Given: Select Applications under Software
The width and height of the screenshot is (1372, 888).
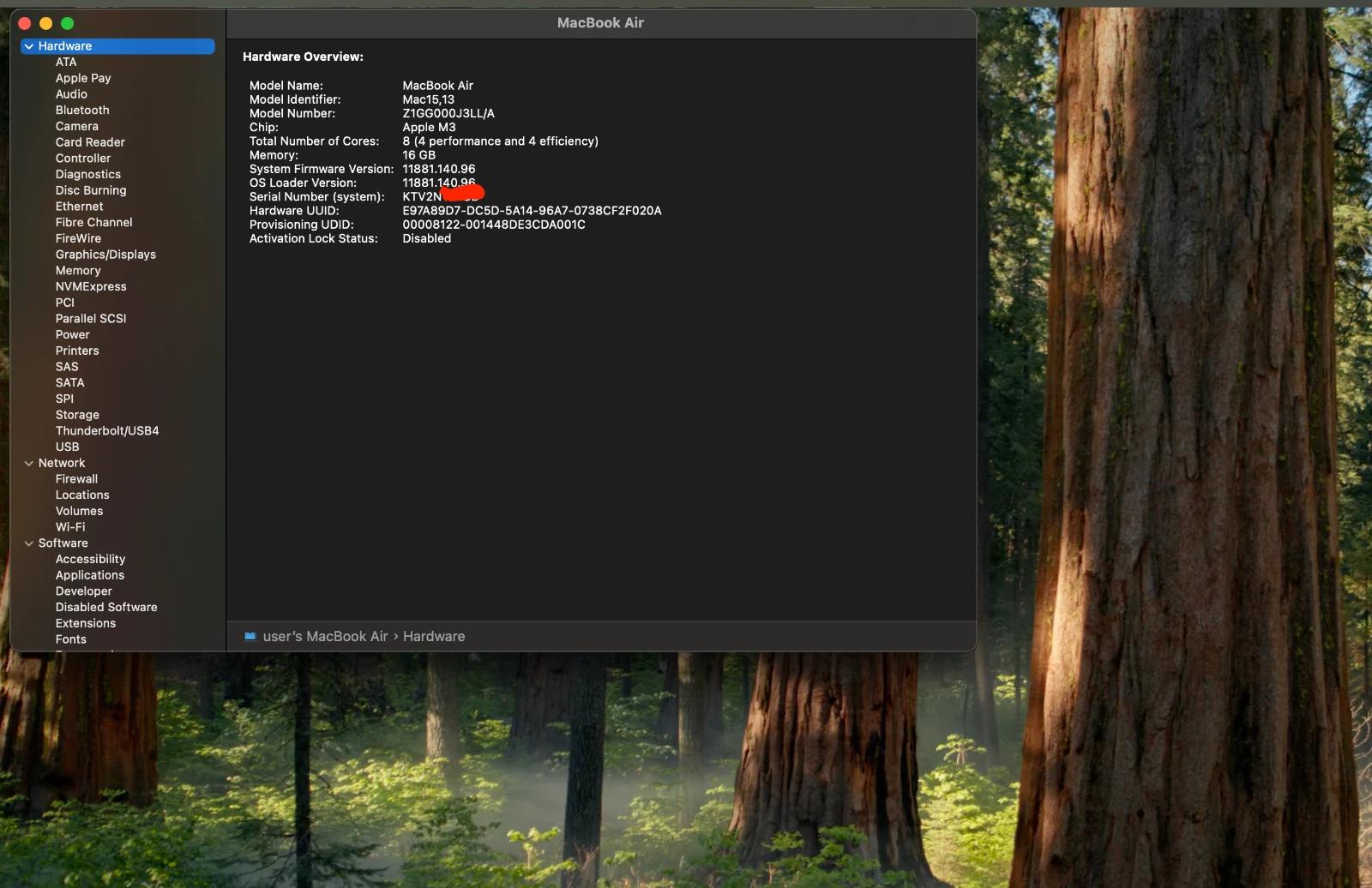Looking at the screenshot, I should coord(90,575).
